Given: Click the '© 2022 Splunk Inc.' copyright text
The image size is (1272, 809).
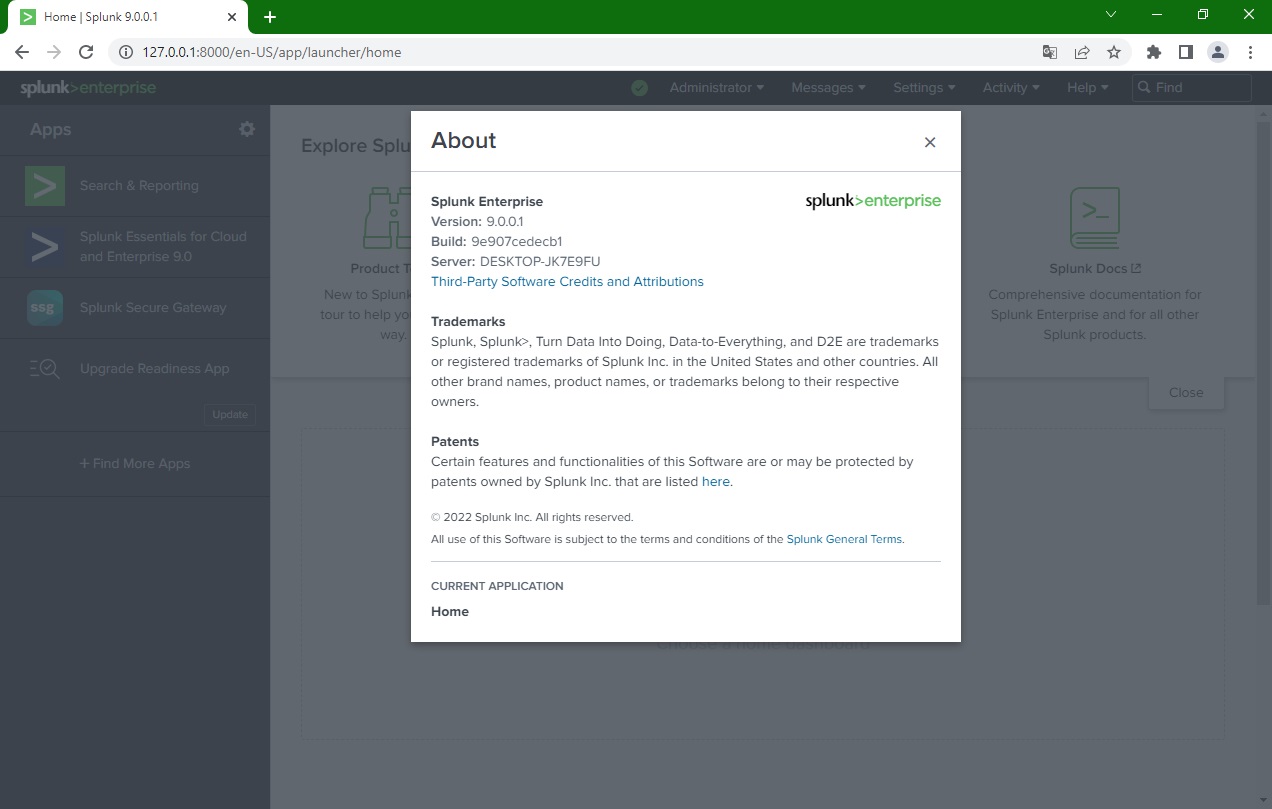Looking at the screenshot, I should [x=532, y=517].
